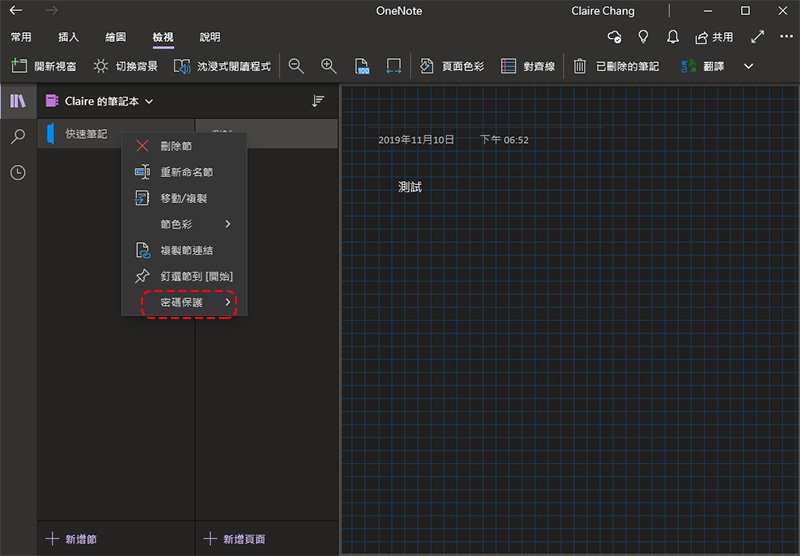Open the 常用 ribbon tab

click(x=21, y=37)
